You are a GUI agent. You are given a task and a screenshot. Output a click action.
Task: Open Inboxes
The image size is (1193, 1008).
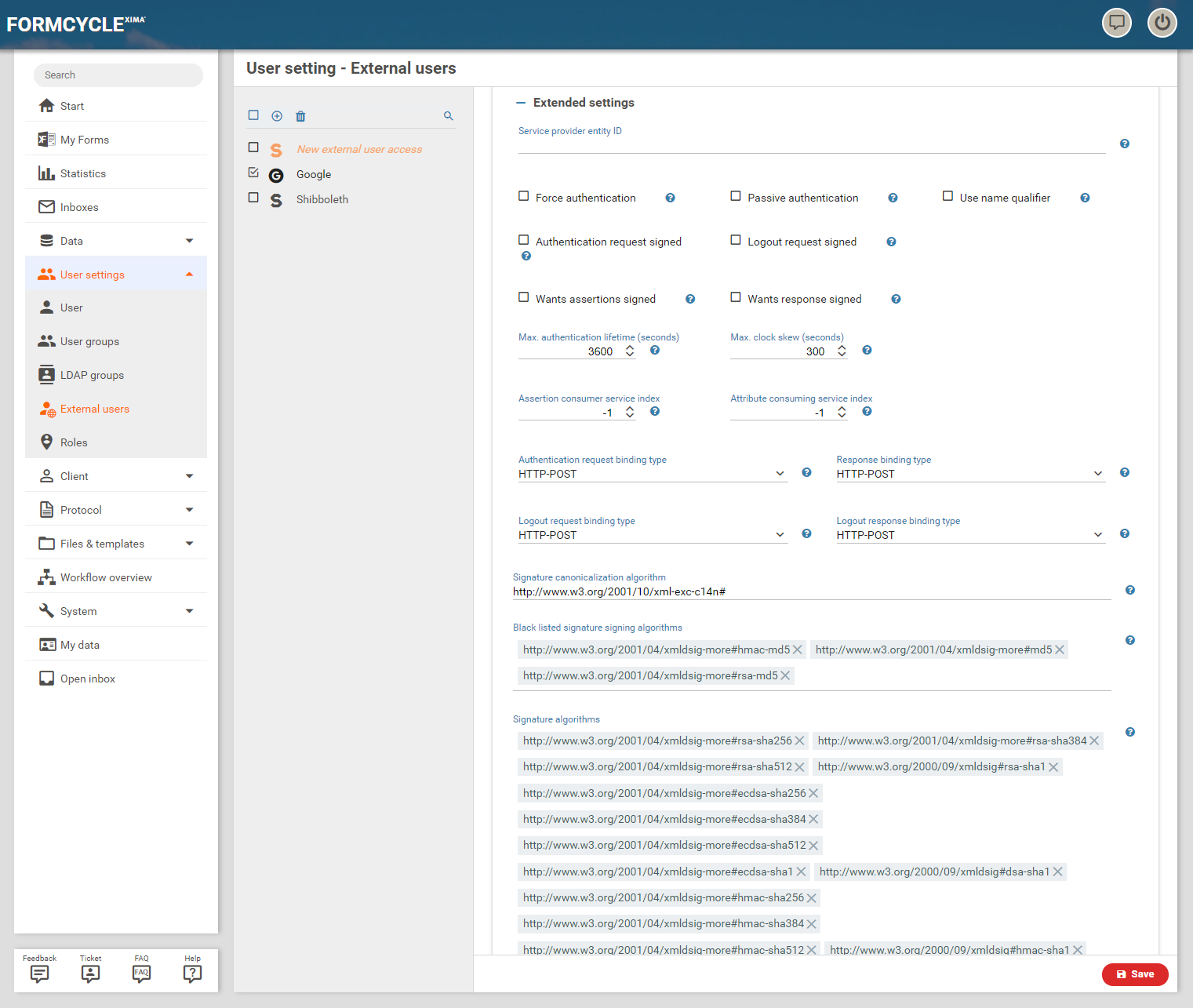click(x=116, y=207)
